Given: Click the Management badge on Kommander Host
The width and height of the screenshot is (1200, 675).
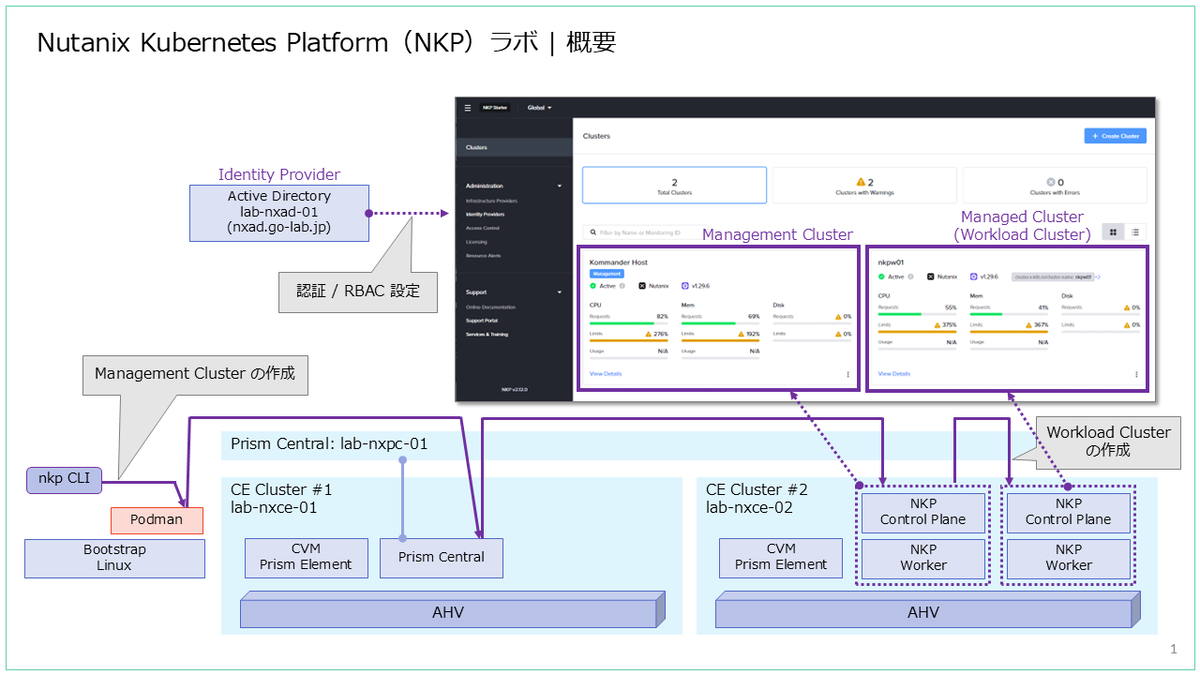Looking at the screenshot, I should click(x=606, y=272).
